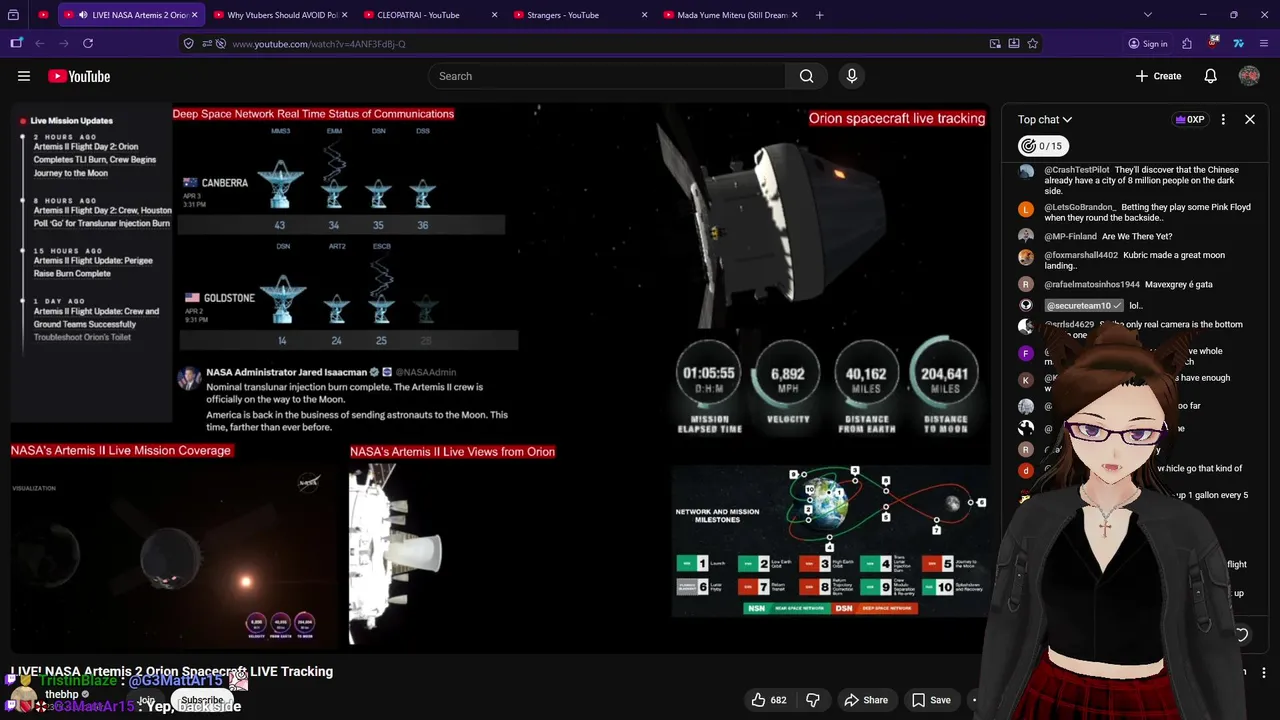Click Sign in in browser toolbar
1280x720 pixels.
tap(1147, 44)
